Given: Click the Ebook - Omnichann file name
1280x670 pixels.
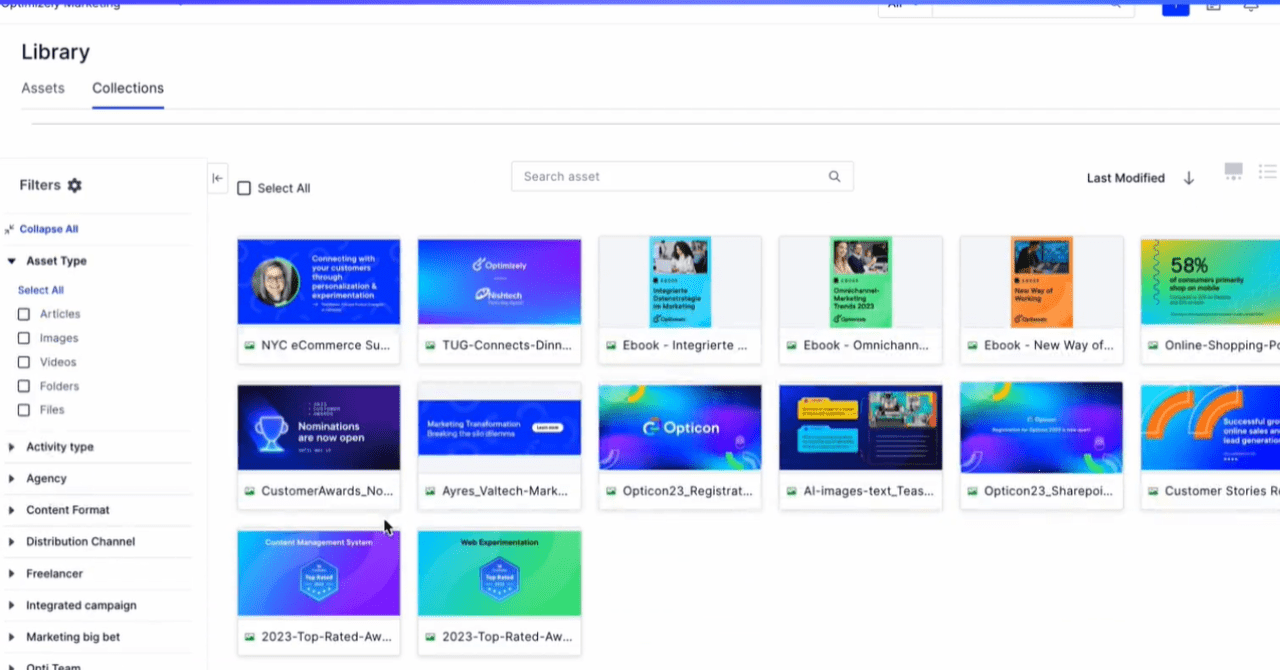Looking at the screenshot, I should [x=866, y=345].
